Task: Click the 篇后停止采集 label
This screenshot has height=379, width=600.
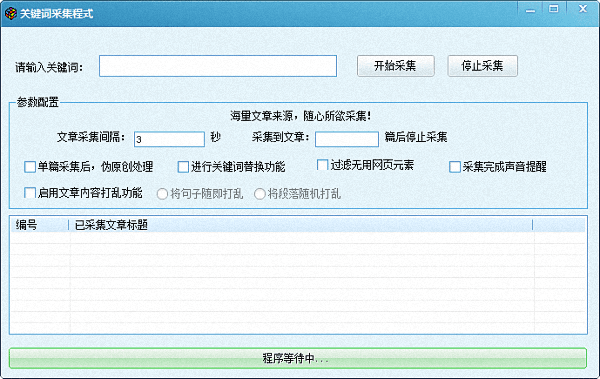Action: 416,137
